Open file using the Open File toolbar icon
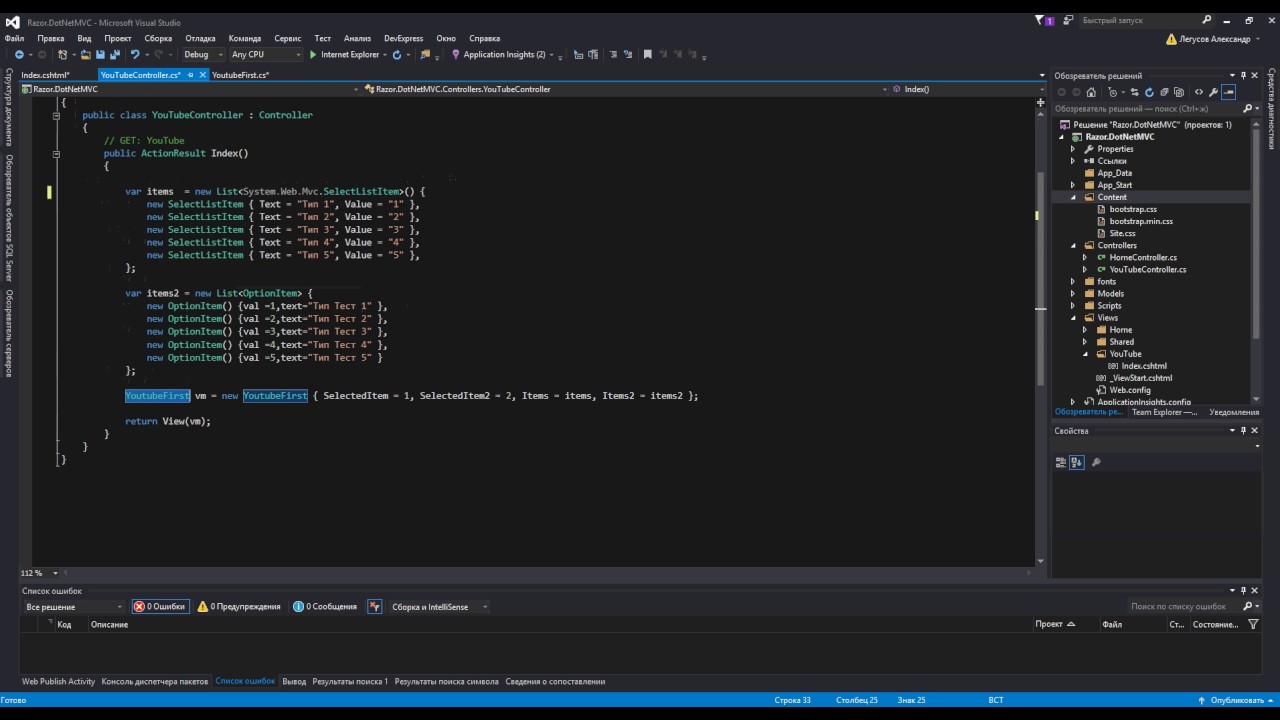 (x=86, y=54)
